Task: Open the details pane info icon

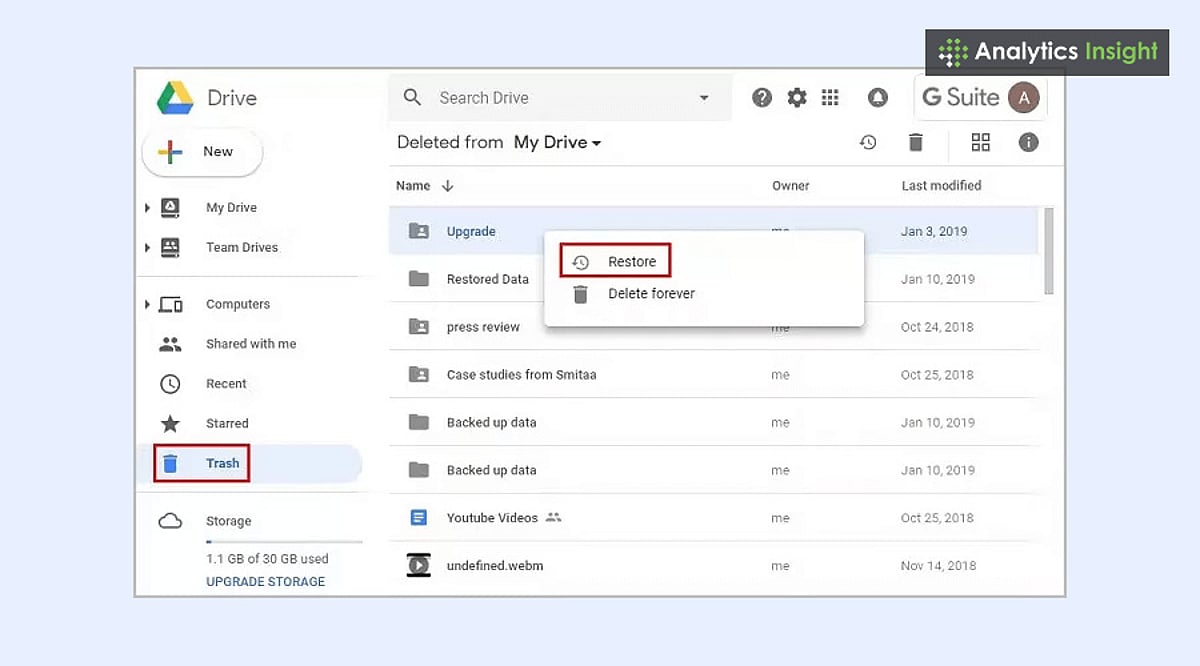Action: point(1028,142)
